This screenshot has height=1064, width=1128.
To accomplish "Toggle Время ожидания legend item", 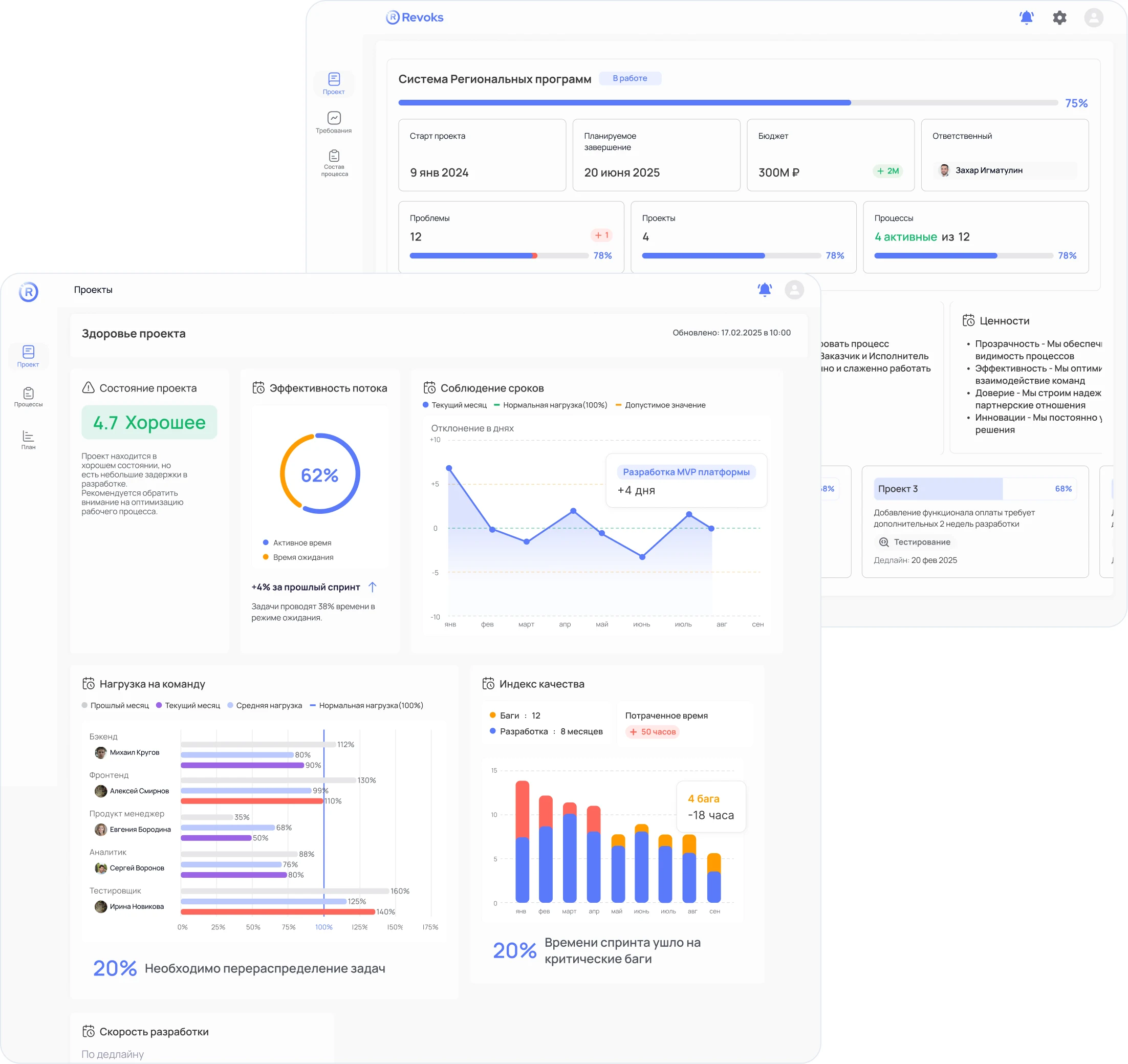I will tap(298, 557).
